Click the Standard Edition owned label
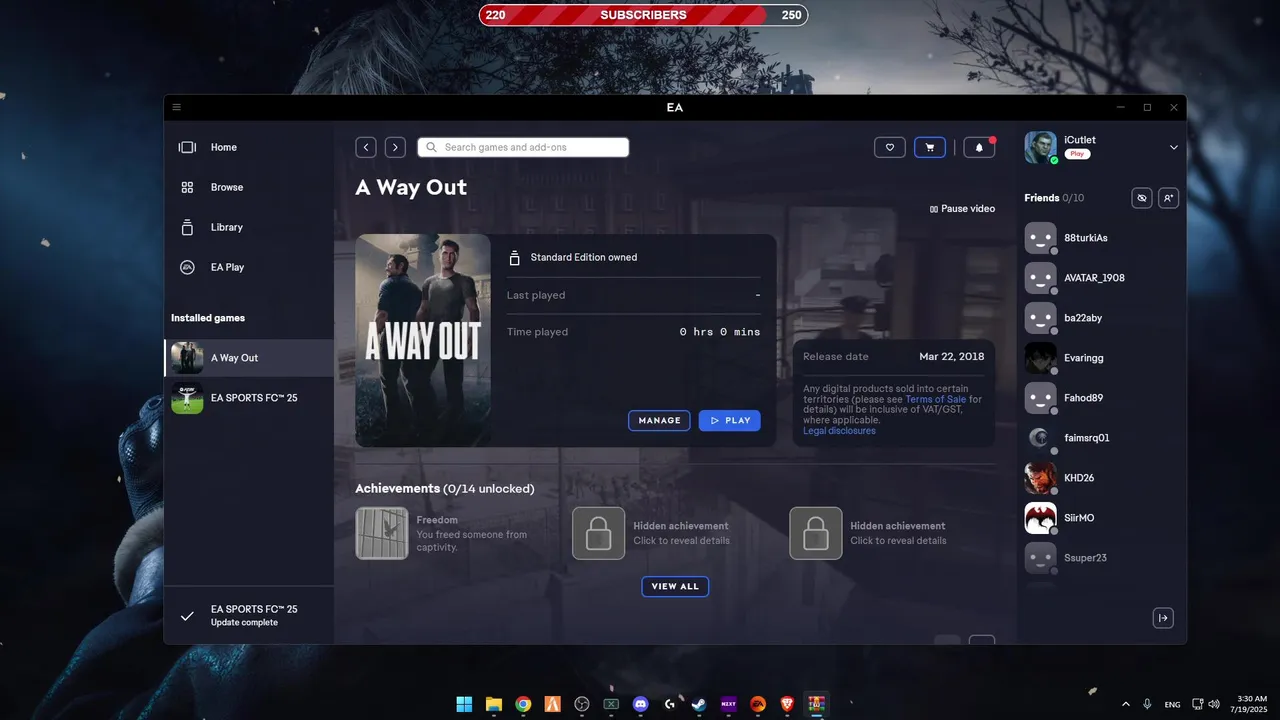The width and height of the screenshot is (1280, 720). tap(583, 258)
